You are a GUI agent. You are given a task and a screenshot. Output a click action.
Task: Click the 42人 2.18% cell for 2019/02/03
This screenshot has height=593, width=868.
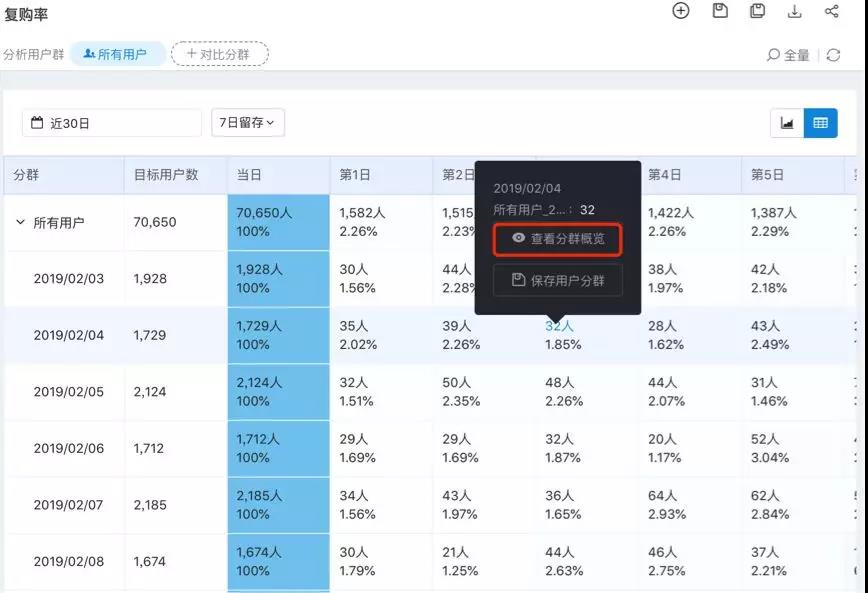793,279
